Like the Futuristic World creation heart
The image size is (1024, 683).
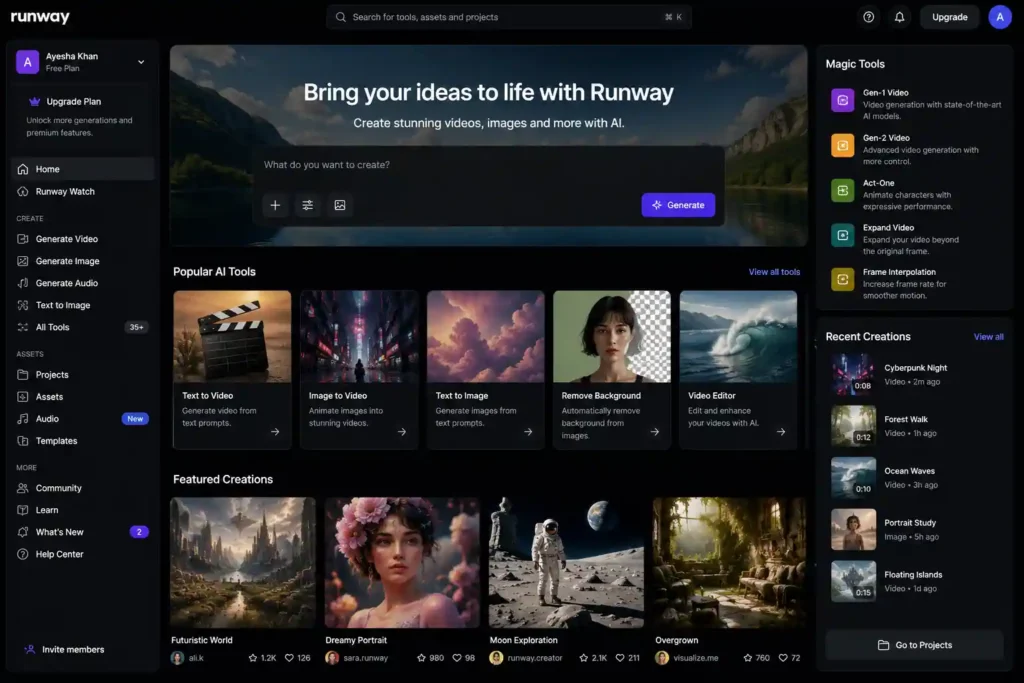point(289,658)
